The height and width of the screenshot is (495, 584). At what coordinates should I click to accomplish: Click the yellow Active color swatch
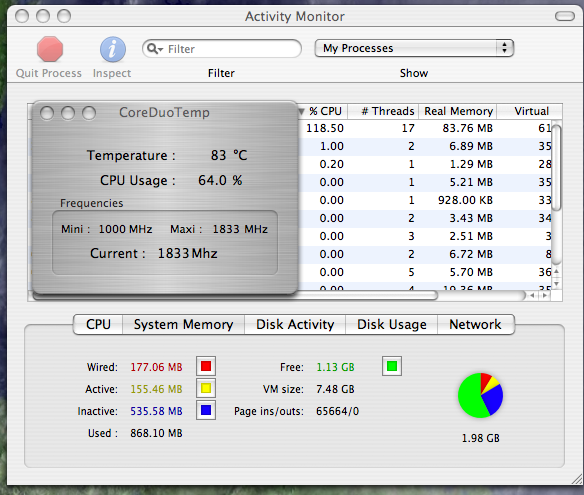pos(206,388)
